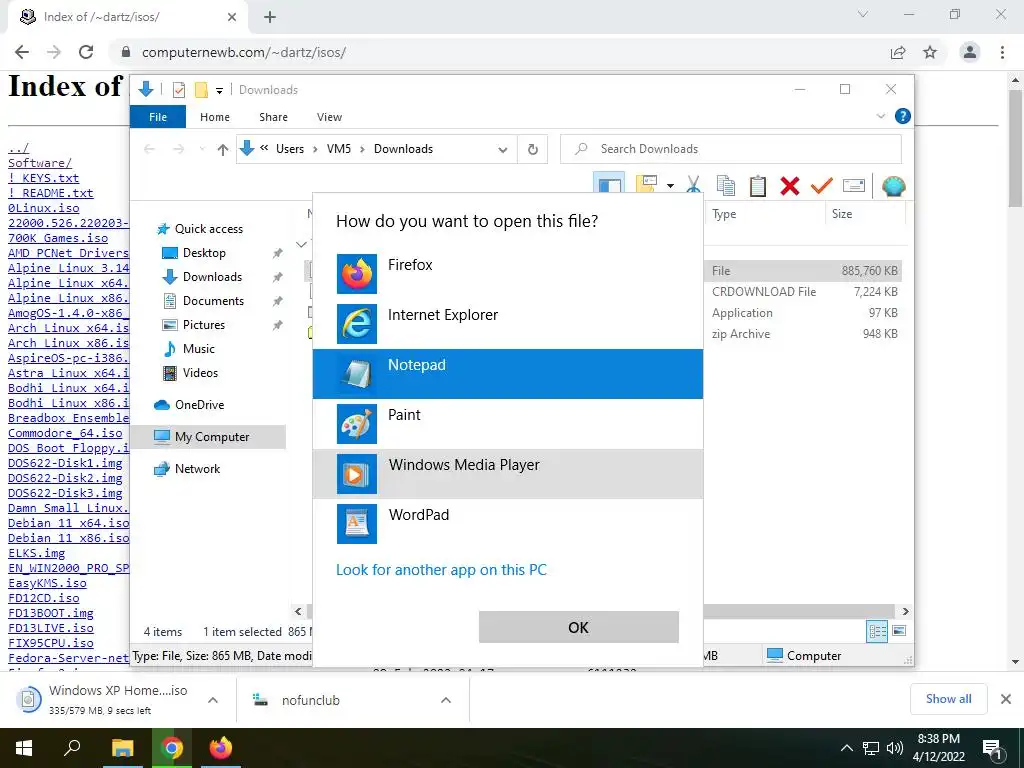Confirm with the OK button

tap(579, 627)
